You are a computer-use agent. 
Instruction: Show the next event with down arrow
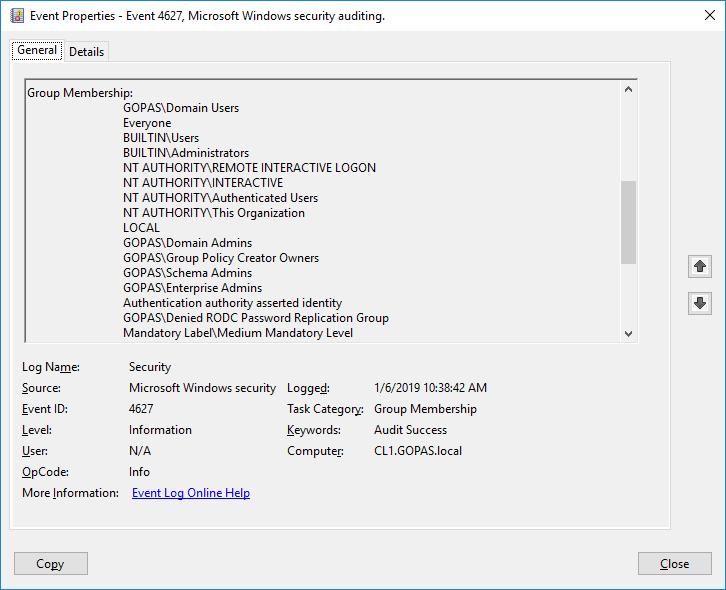[700, 303]
